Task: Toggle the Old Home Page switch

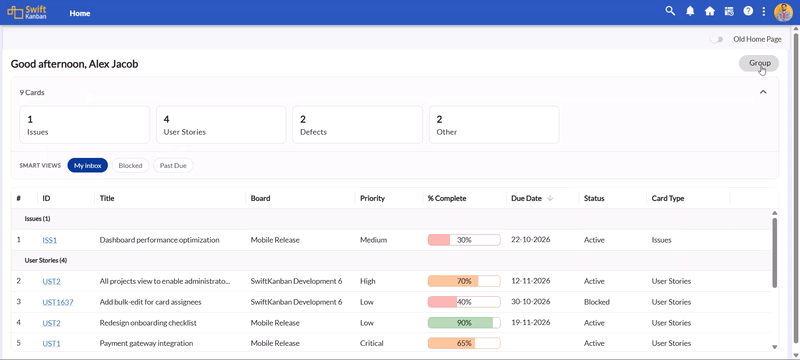Action: pos(716,39)
